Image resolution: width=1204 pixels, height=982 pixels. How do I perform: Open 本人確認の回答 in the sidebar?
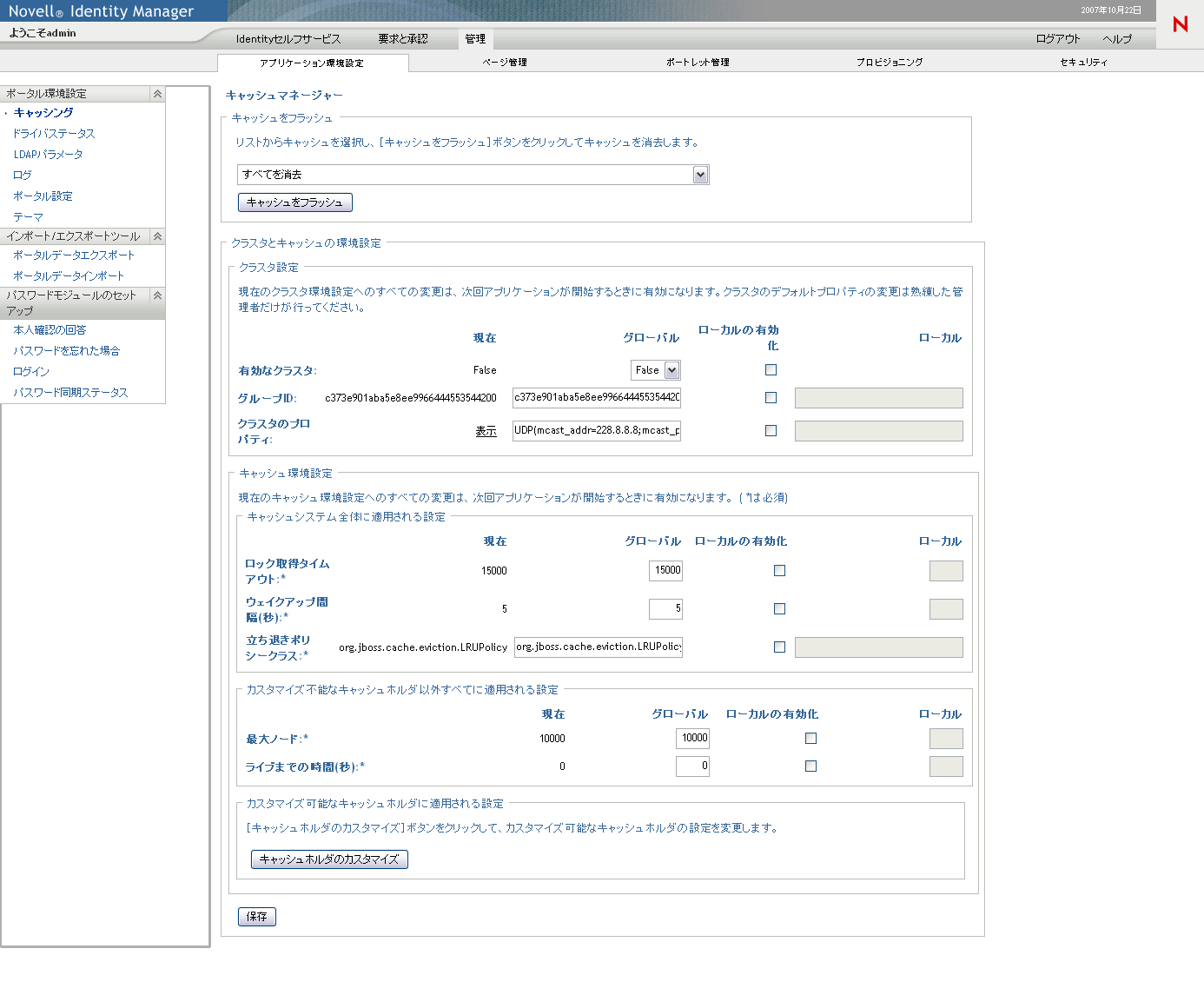point(50,330)
